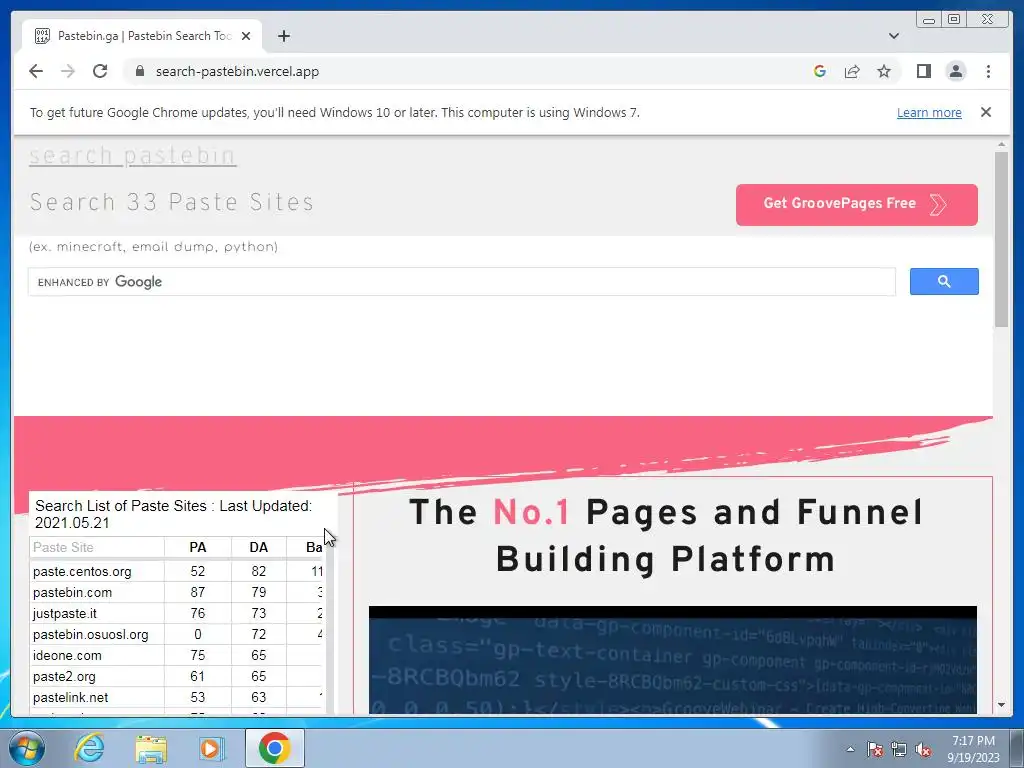Image resolution: width=1024 pixels, height=768 pixels.
Task: Open File Explorer from the taskbar
Action: pyautogui.click(x=151, y=748)
